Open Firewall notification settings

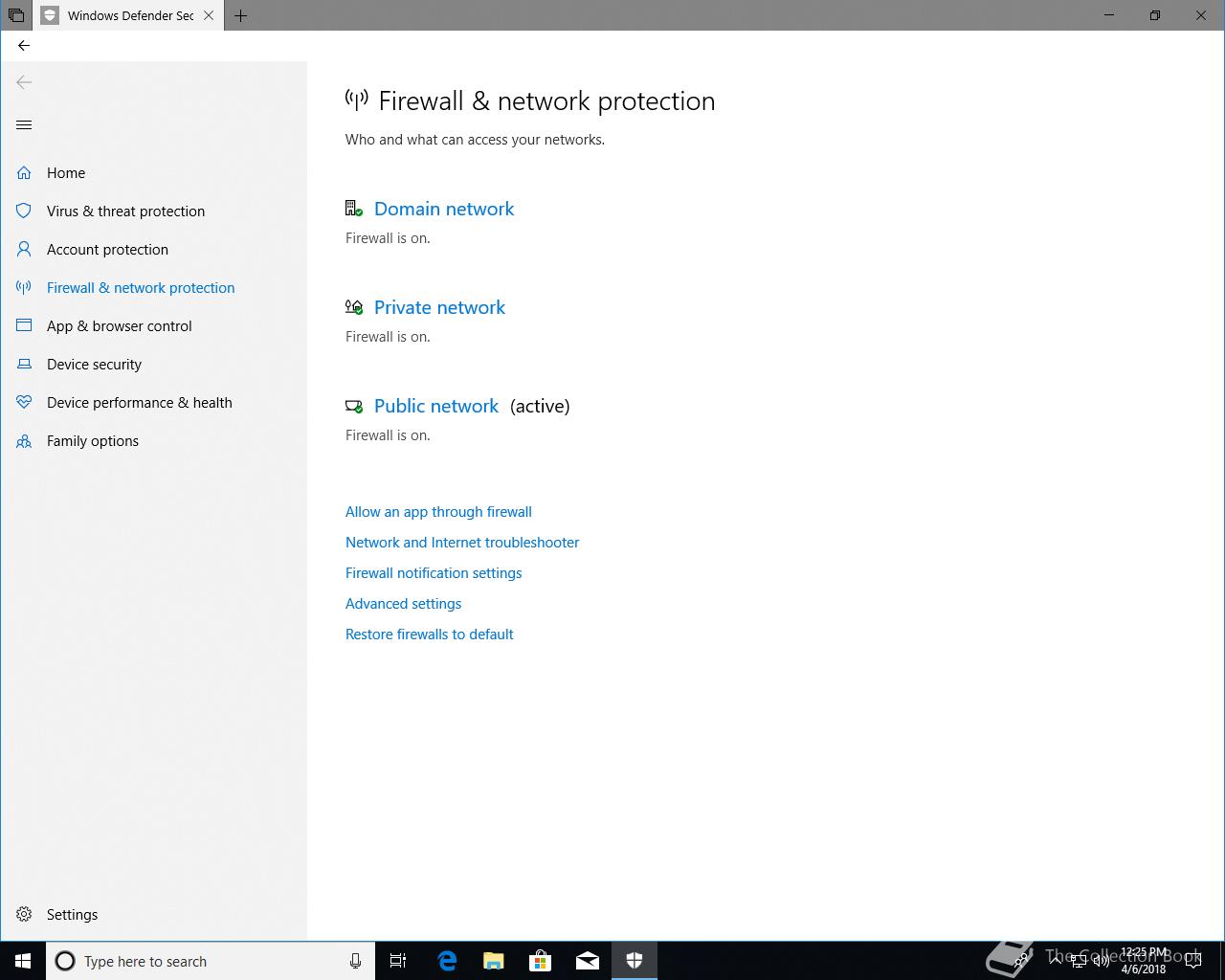(434, 573)
